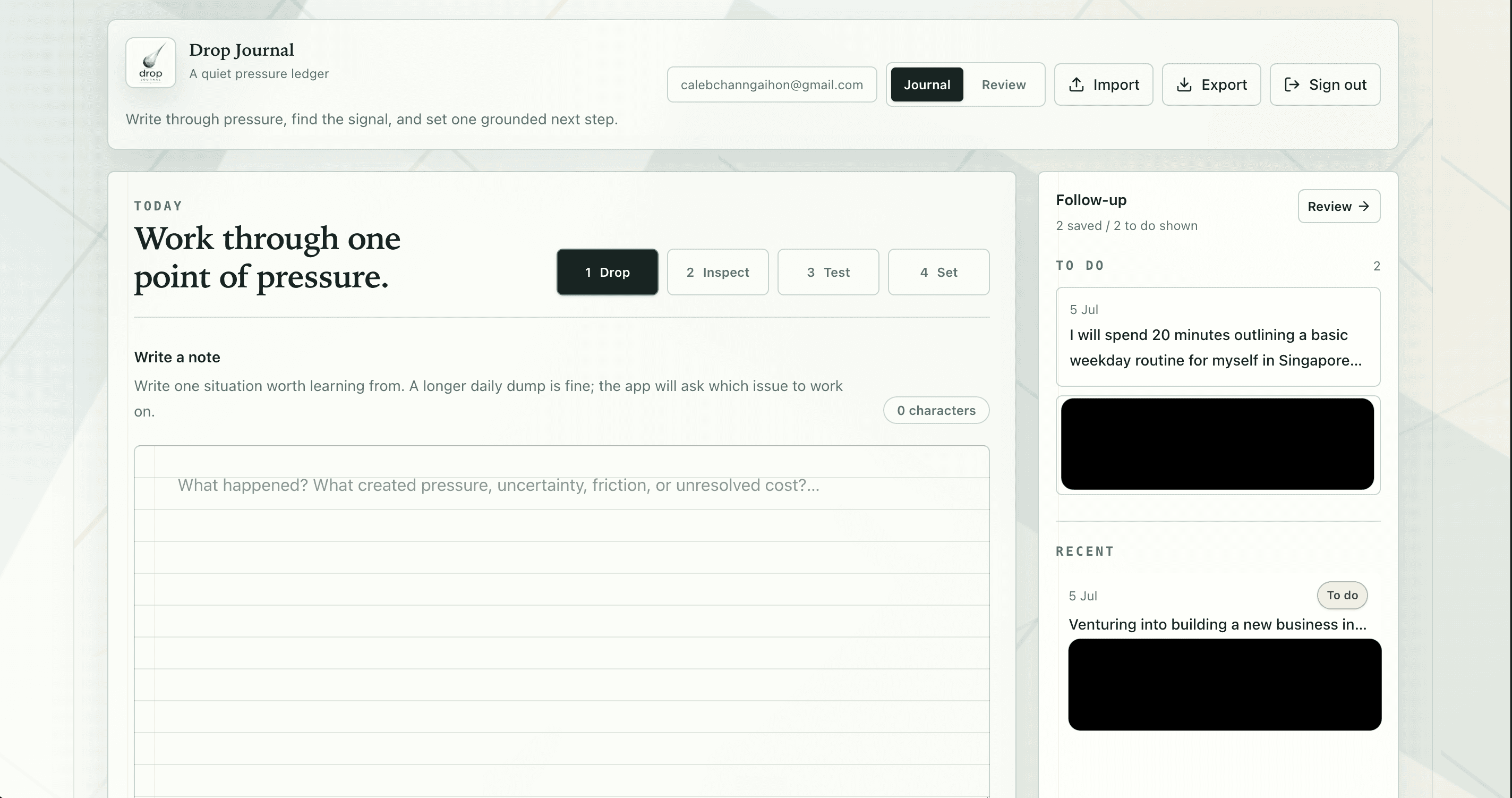Click the 'Write a note' heading
The height and width of the screenshot is (798, 1512).
tap(177, 357)
